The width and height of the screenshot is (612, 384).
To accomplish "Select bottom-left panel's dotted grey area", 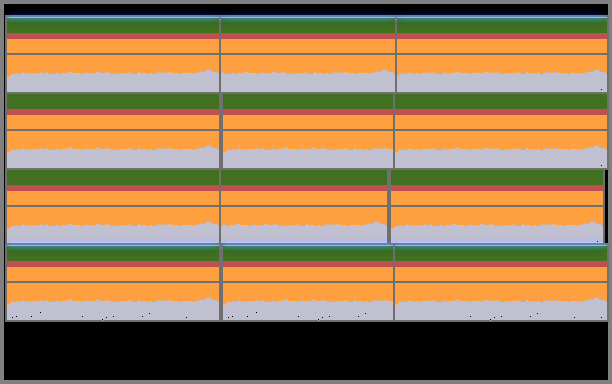I will point(113,310).
